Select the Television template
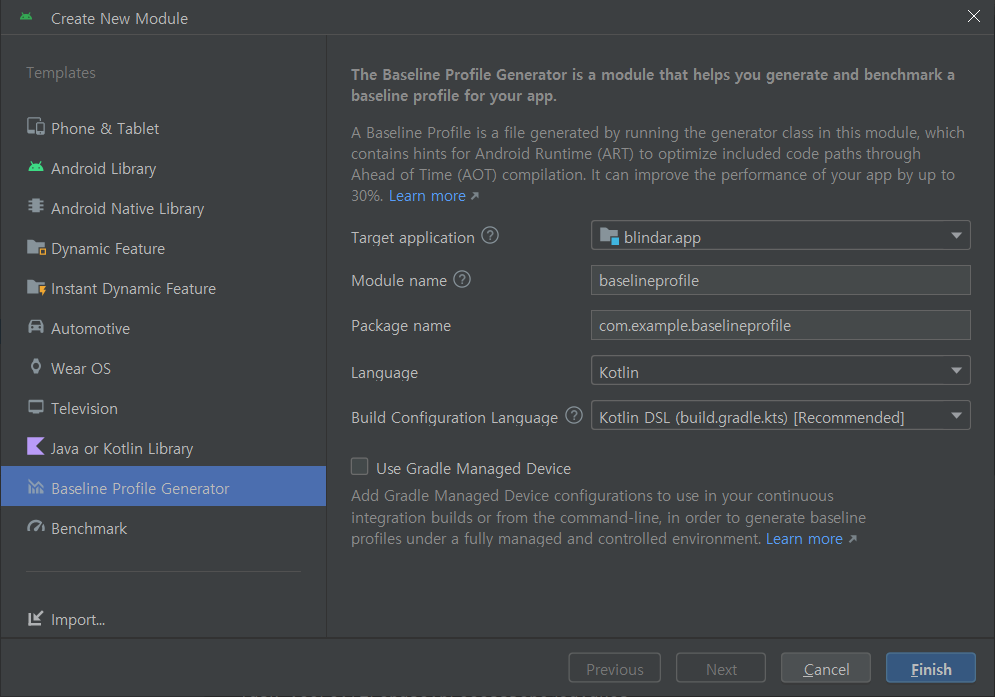 164,408
